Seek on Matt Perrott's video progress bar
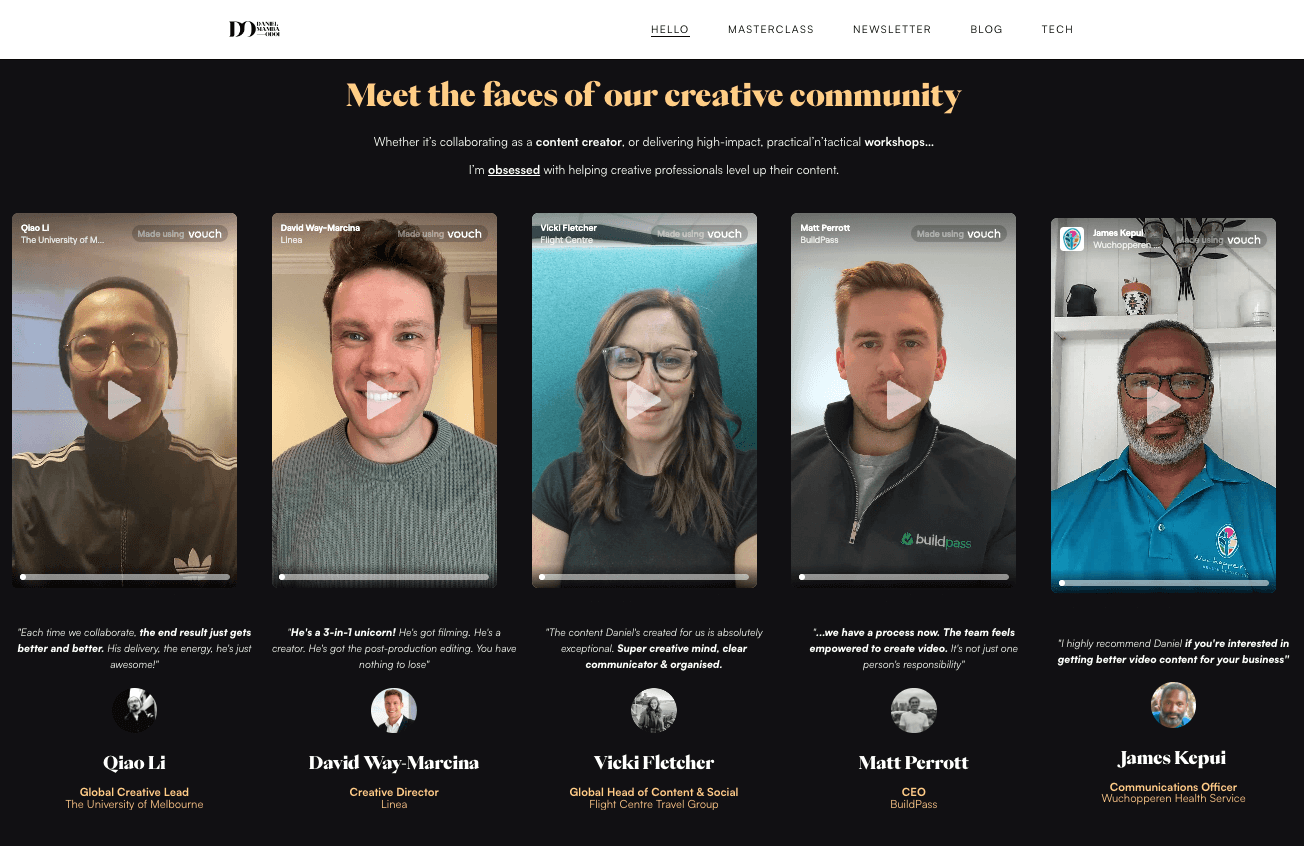 tap(904, 577)
